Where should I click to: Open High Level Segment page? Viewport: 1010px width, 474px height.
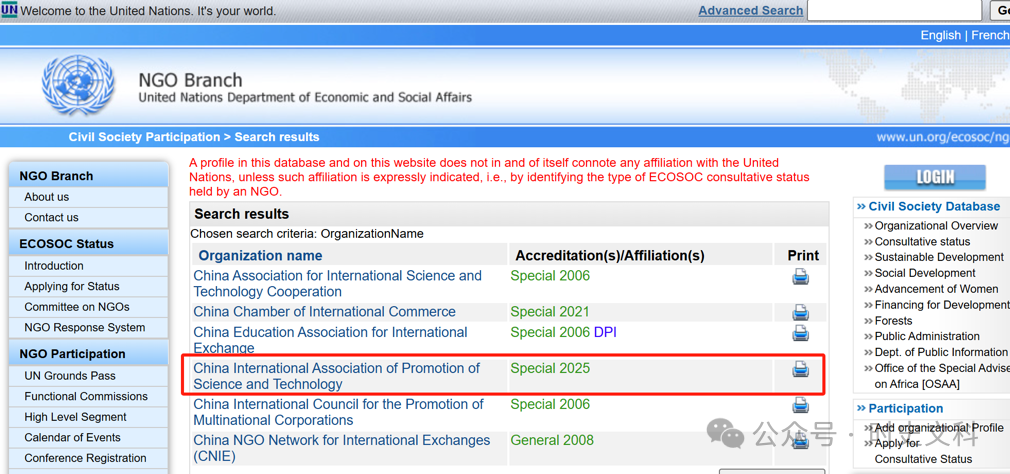tap(75, 417)
